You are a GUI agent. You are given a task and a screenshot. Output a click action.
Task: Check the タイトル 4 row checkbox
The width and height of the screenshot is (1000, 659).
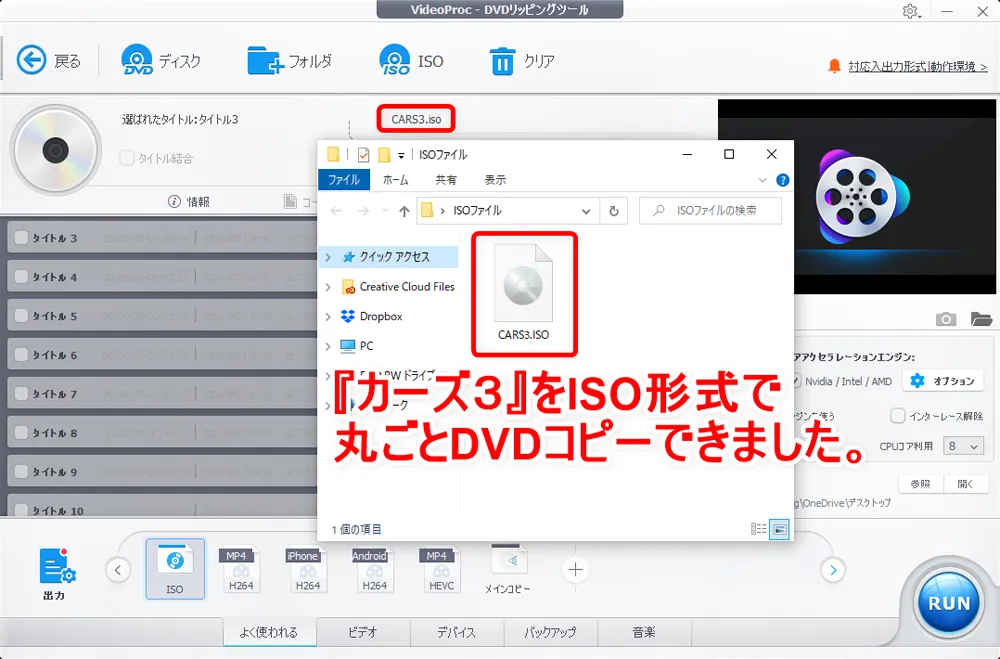[x=21, y=277]
